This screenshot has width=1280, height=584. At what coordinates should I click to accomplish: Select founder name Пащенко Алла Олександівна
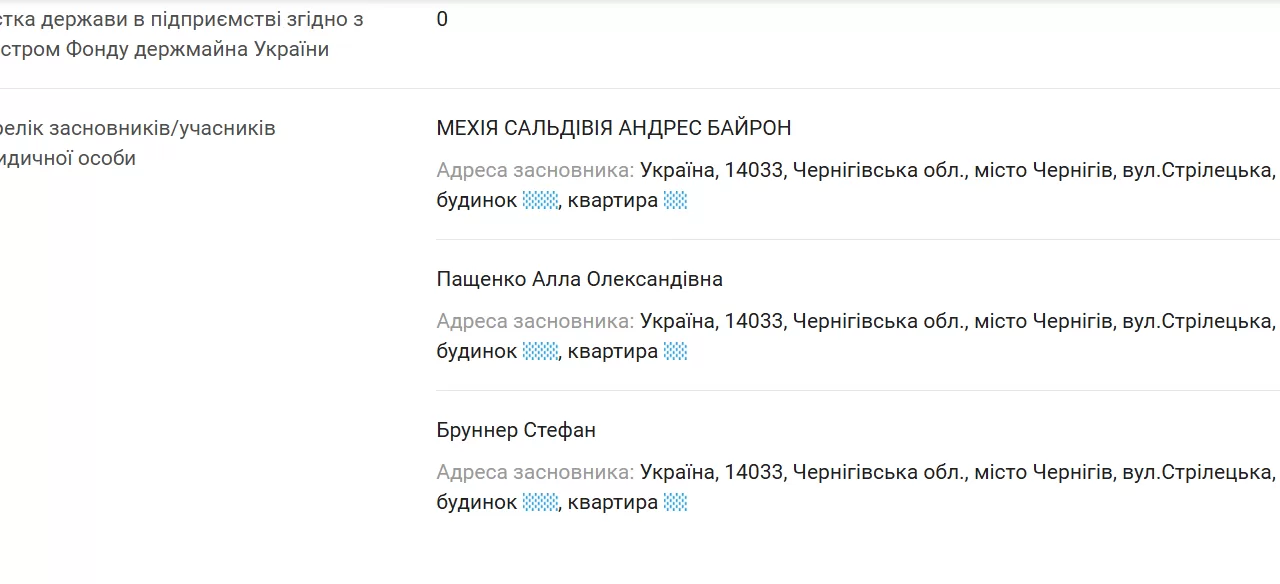point(579,279)
